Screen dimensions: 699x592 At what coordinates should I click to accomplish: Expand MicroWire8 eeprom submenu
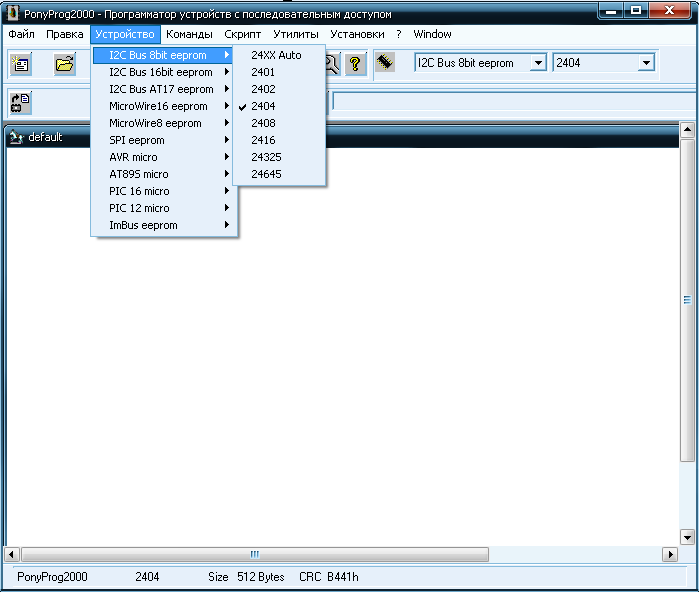(163, 123)
